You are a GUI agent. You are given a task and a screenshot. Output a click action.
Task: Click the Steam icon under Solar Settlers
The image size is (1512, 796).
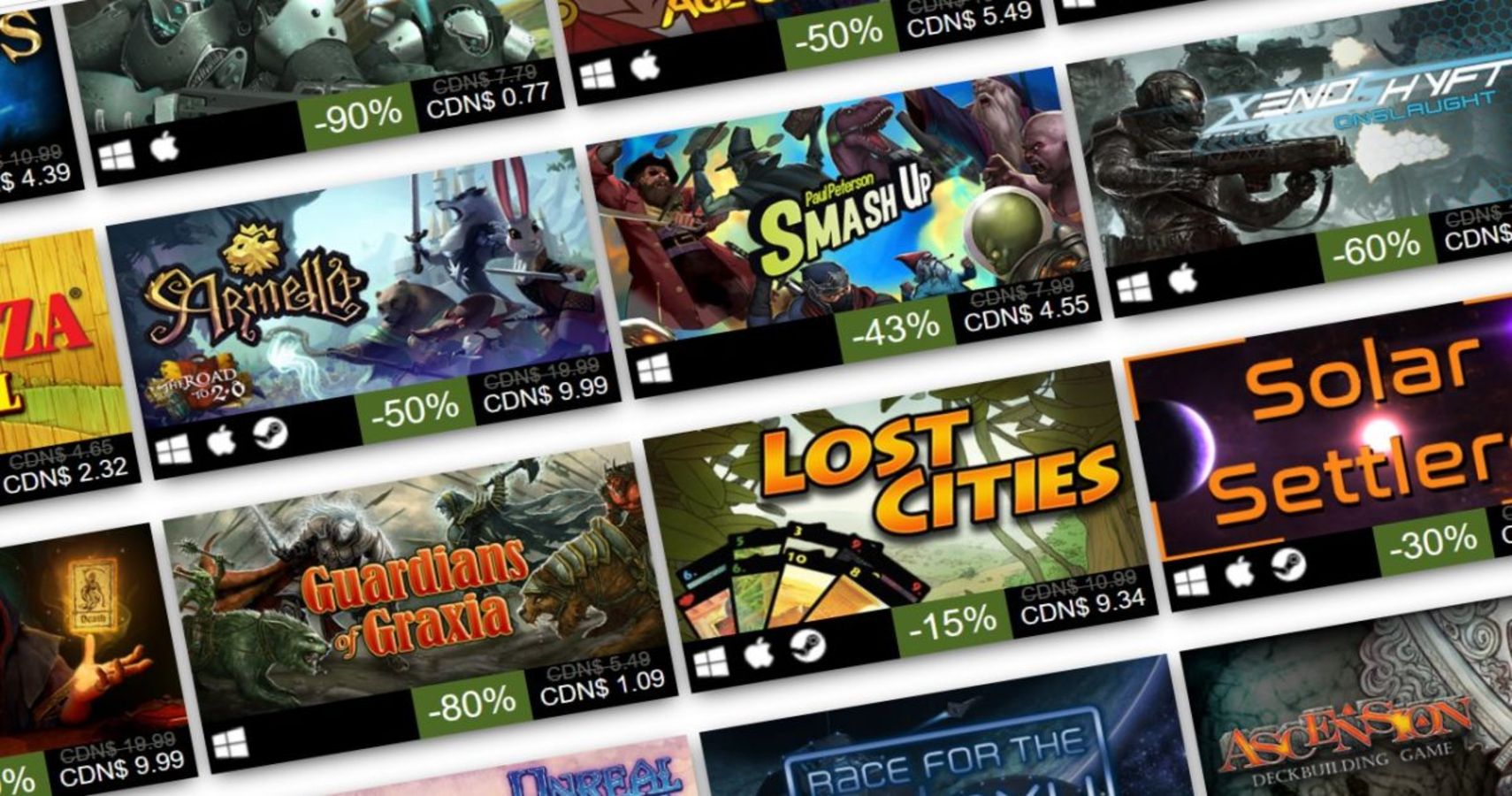(x=1288, y=565)
